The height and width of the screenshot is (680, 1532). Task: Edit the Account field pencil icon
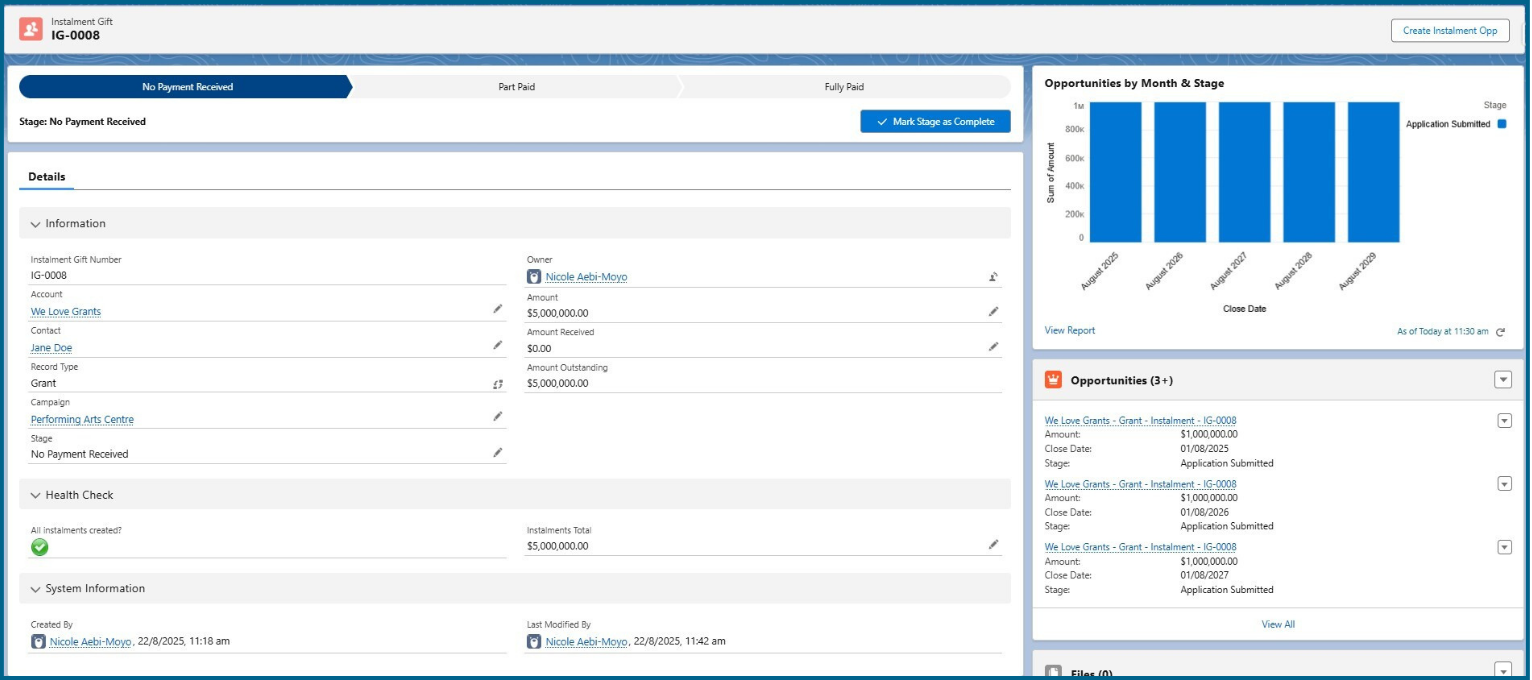497,310
